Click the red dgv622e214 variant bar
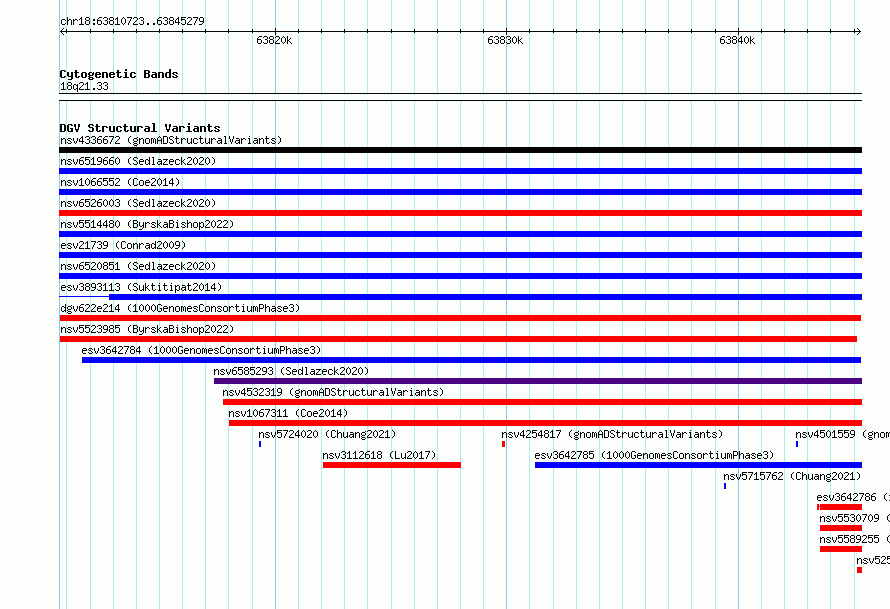The height and width of the screenshot is (609, 890). click(460, 318)
